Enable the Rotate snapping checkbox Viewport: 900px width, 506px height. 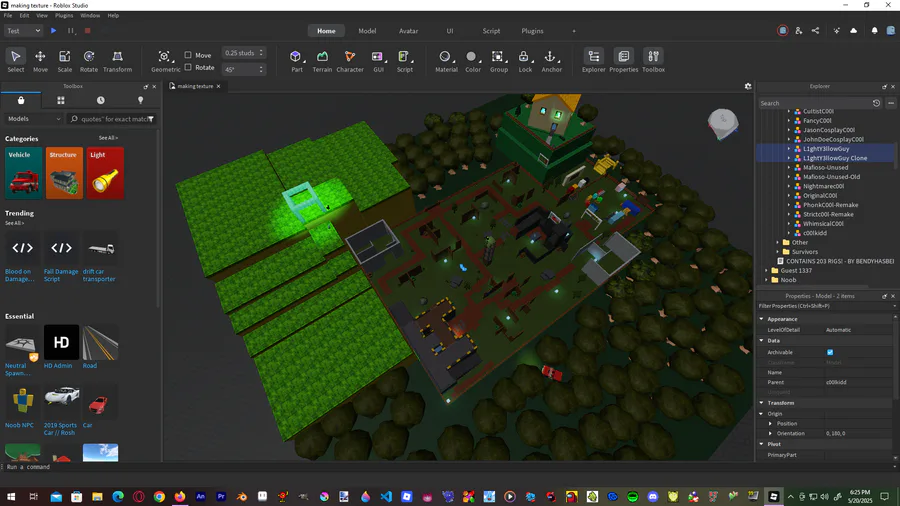pyautogui.click(x=188, y=68)
